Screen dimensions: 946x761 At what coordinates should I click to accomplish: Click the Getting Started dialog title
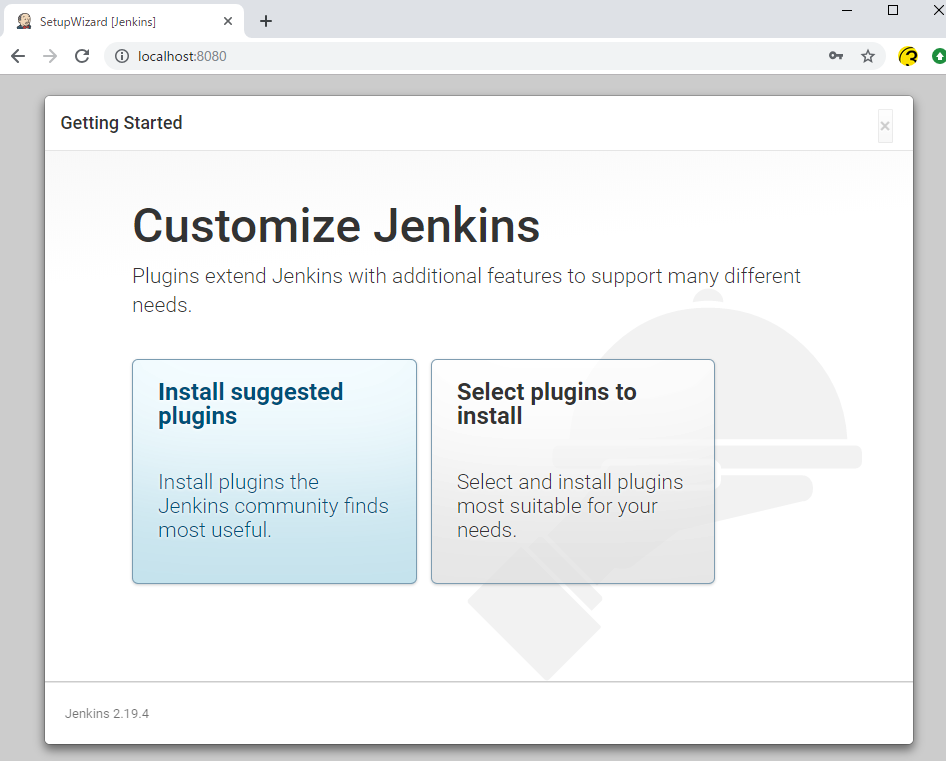121,123
